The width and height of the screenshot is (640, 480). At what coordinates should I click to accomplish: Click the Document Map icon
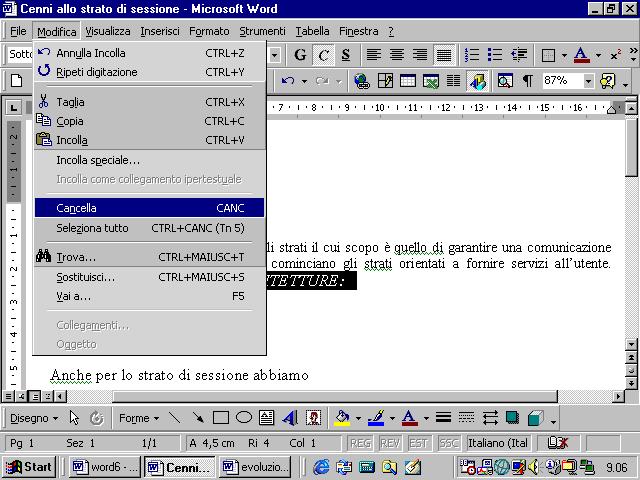[x=505, y=81]
